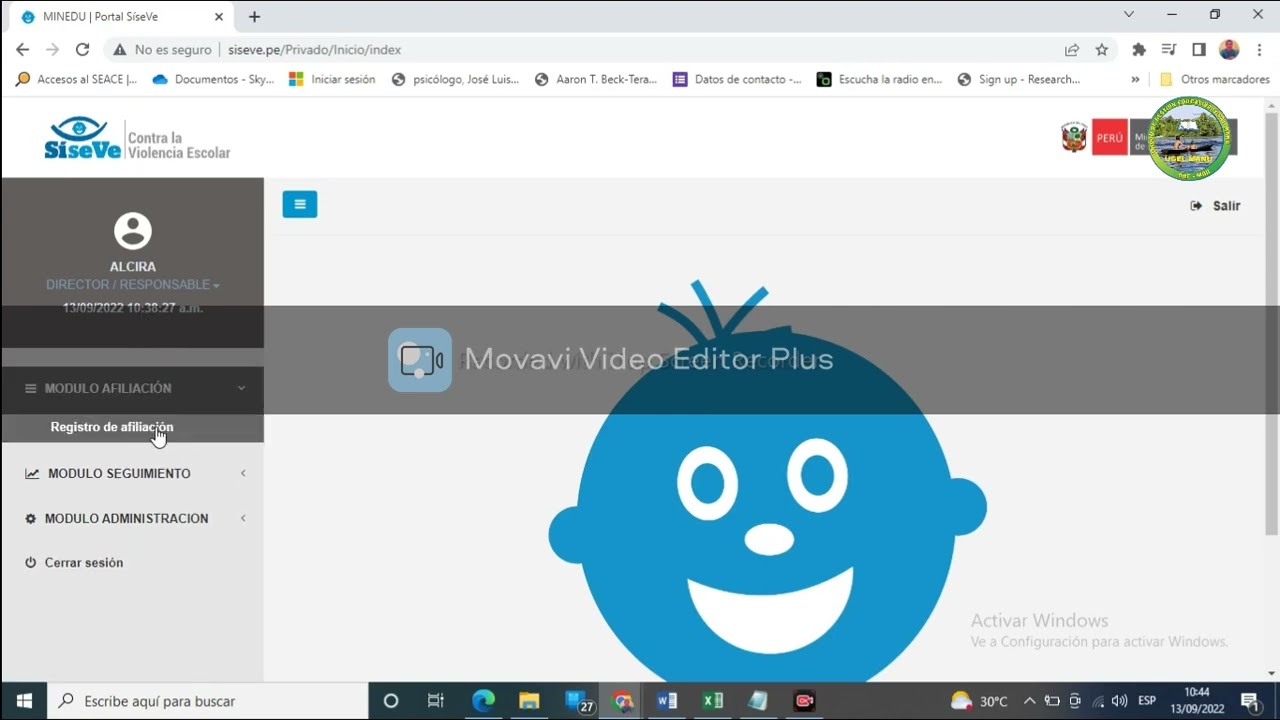Open Otros marcadores folder
1280x720 pixels.
1214,79
